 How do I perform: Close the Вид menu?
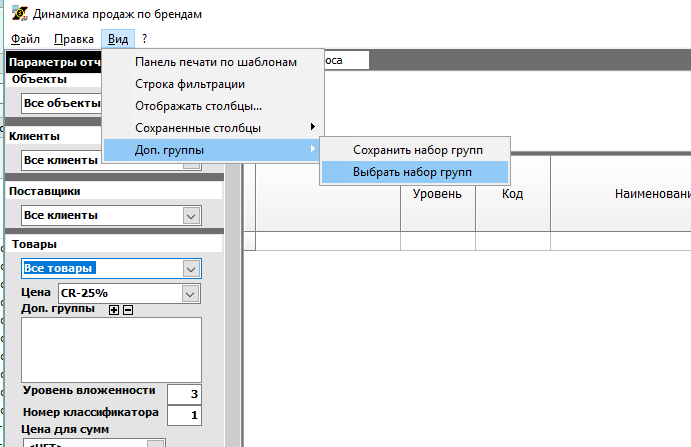point(118,39)
